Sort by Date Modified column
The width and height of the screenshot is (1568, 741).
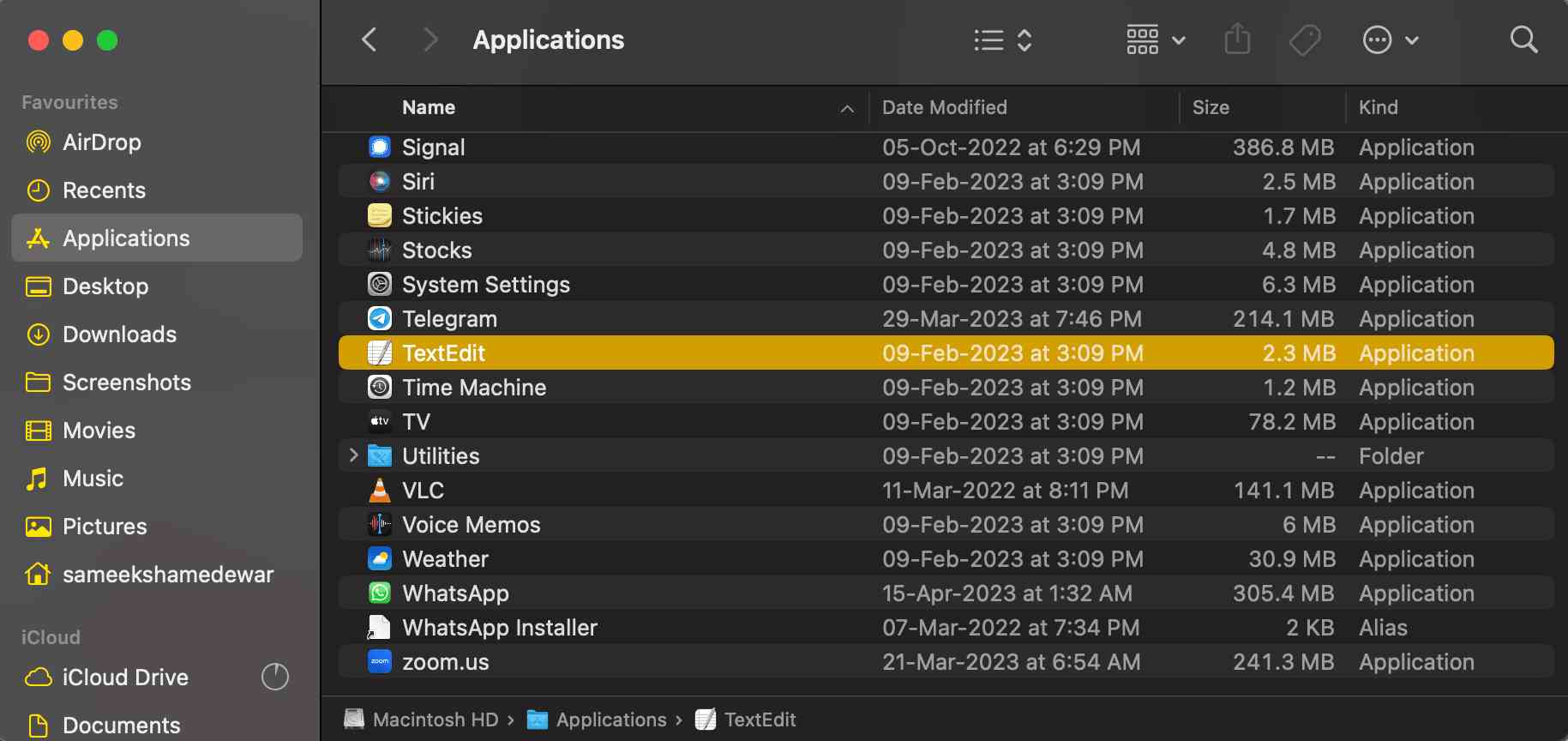[x=944, y=108]
